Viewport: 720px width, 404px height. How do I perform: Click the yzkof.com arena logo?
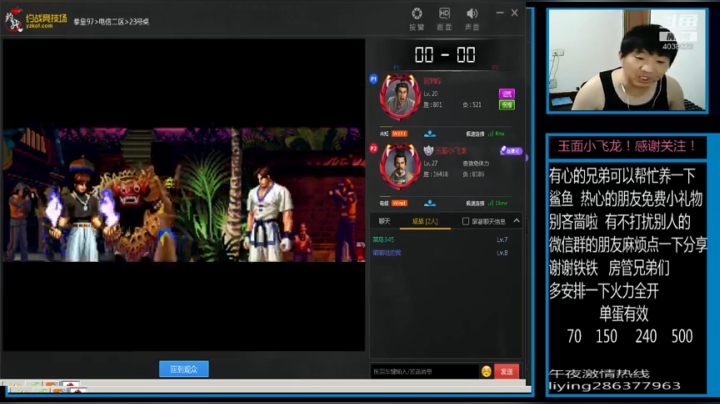click(36, 20)
